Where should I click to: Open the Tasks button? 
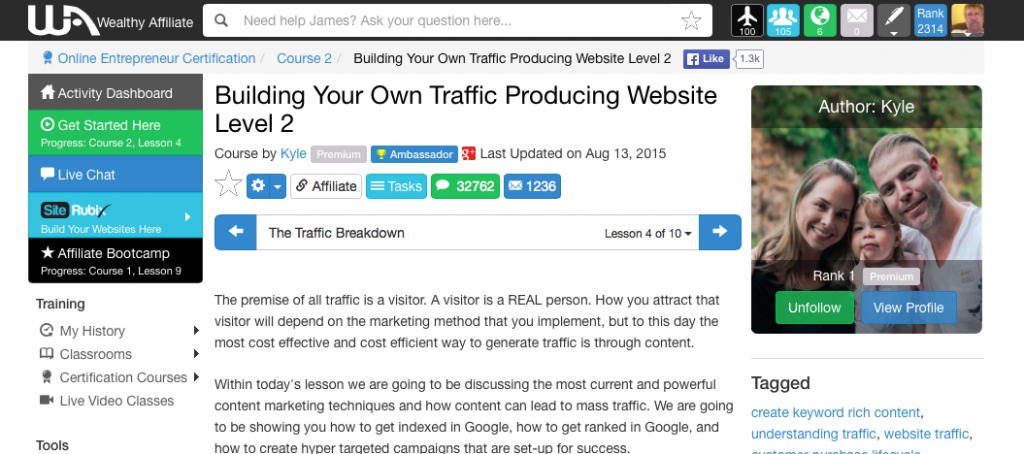coord(396,186)
